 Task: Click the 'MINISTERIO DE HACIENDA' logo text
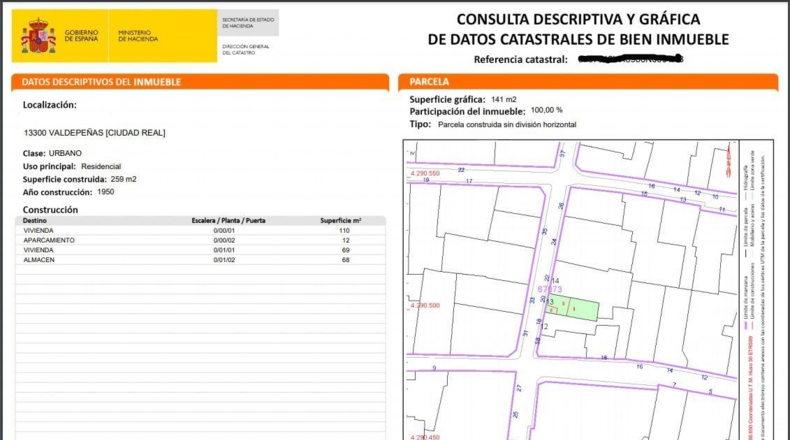pyautogui.click(x=138, y=36)
